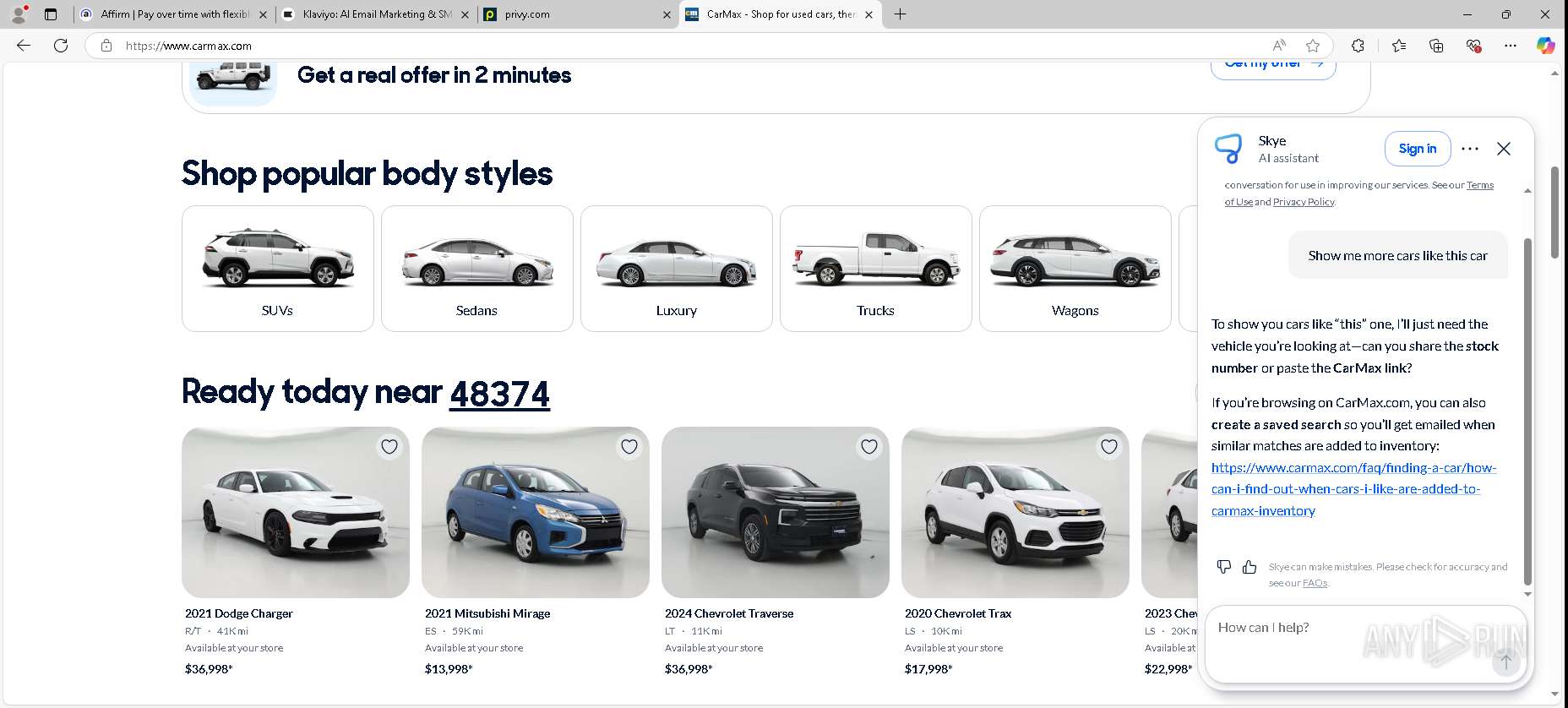The width and height of the screenshot is (1568, 708).
Task: Browse the Luxury body style card
Action: tap(677, 269)
